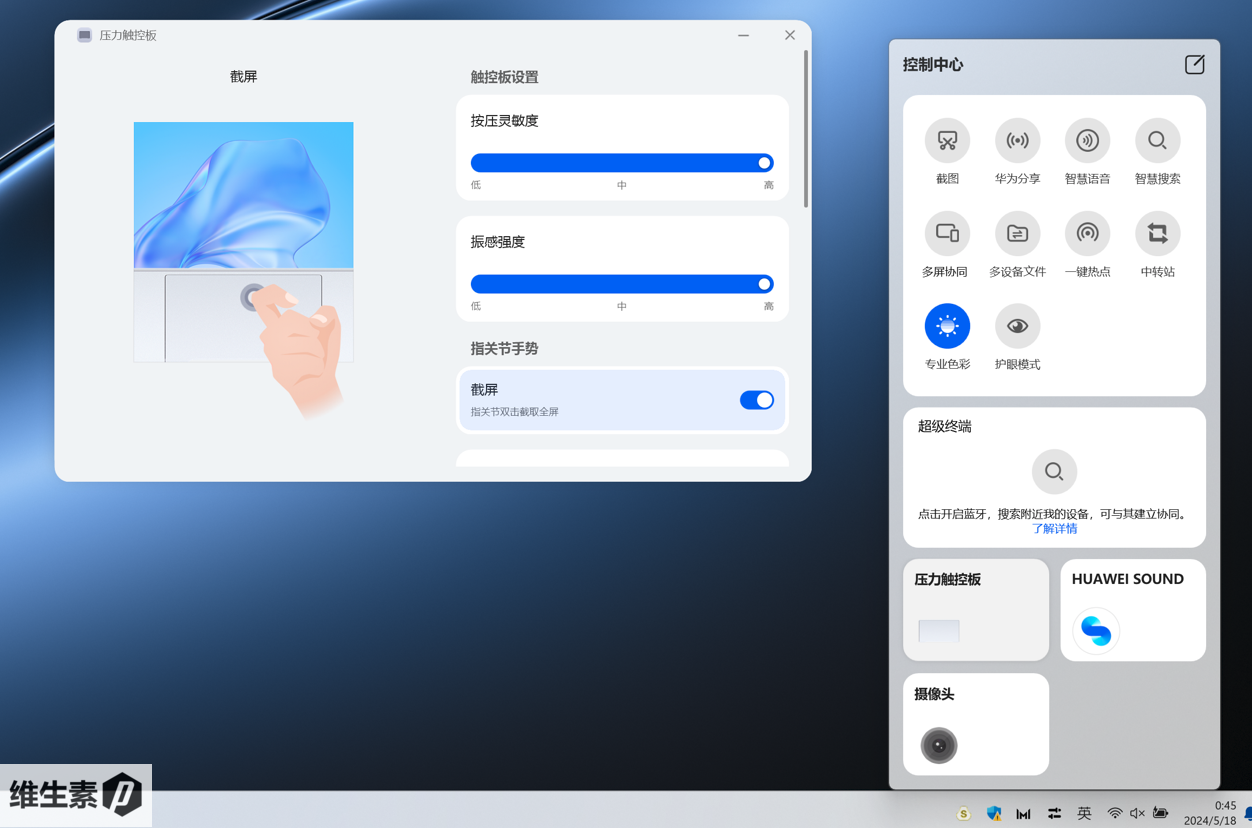Start 多屏协同 multi-screen collaboration
This screenshot has height=828, width=1252.
coord(946,234)
